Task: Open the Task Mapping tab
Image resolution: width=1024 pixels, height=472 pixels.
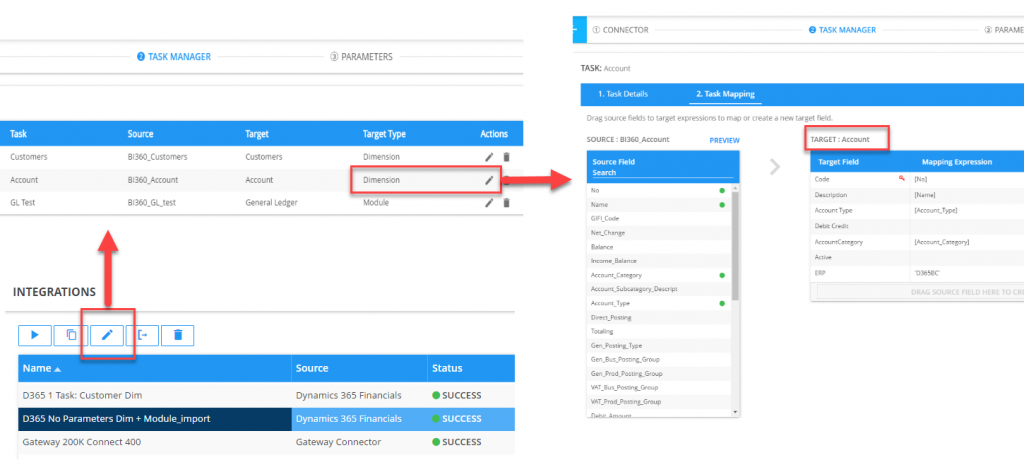Action: coord(725,94)
